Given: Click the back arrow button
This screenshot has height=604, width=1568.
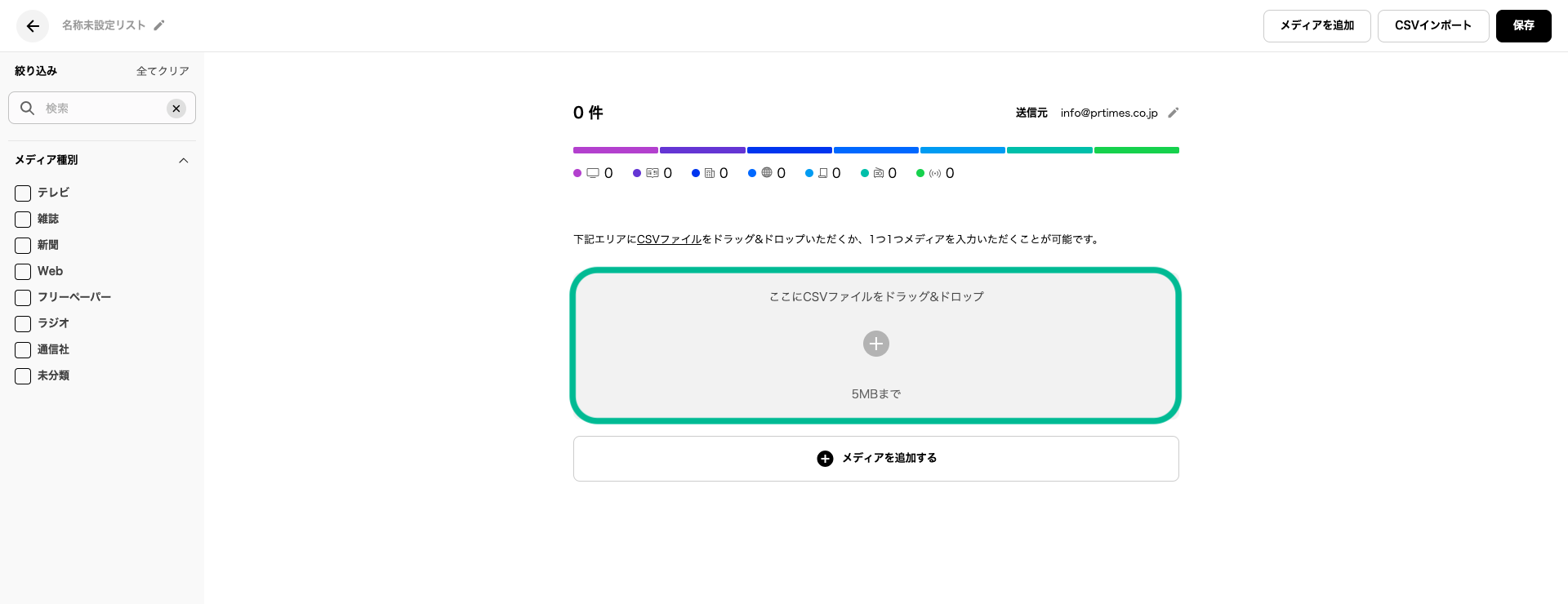Looking at the screenshot, I should pyautogui.click(x=33, y=26).
